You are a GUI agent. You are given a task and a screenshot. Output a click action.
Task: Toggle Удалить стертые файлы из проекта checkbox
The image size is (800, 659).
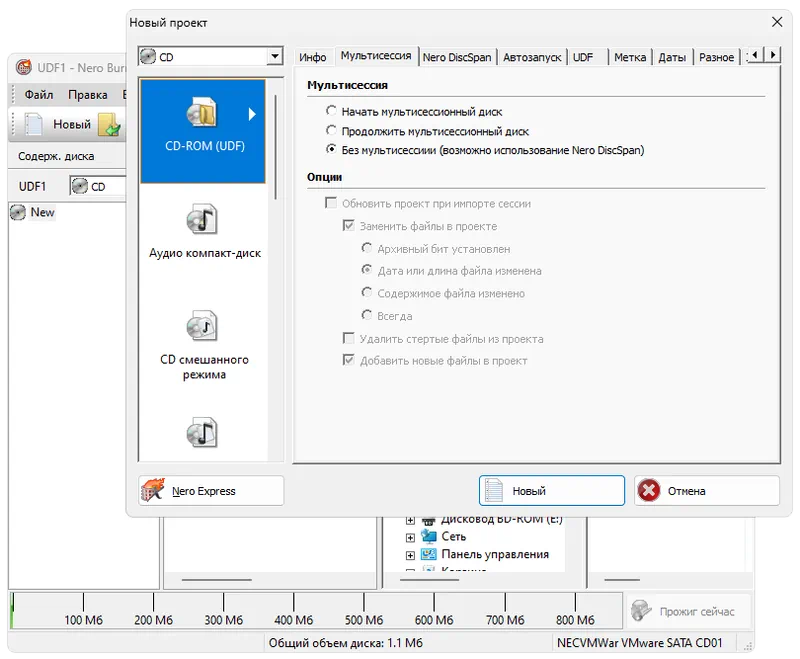click(348, 338)
